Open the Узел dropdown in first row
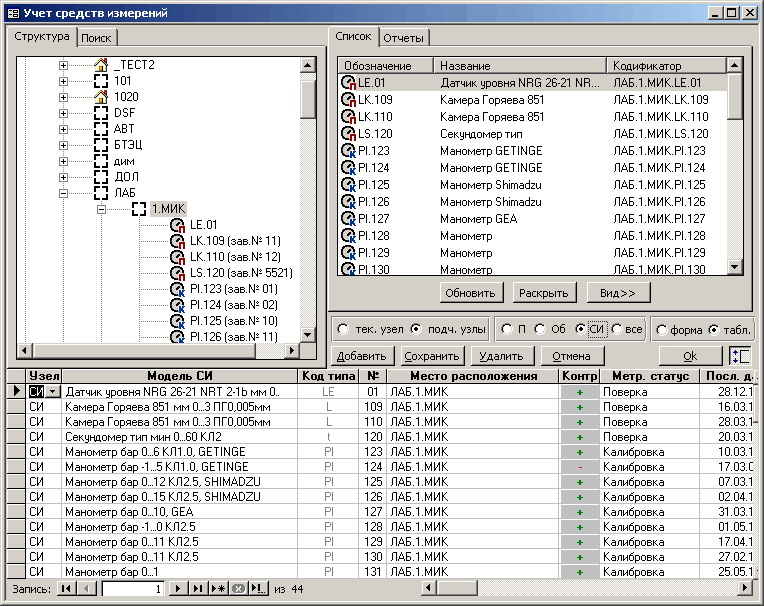Viewport: 764px width, 606px height. point(54,391)
